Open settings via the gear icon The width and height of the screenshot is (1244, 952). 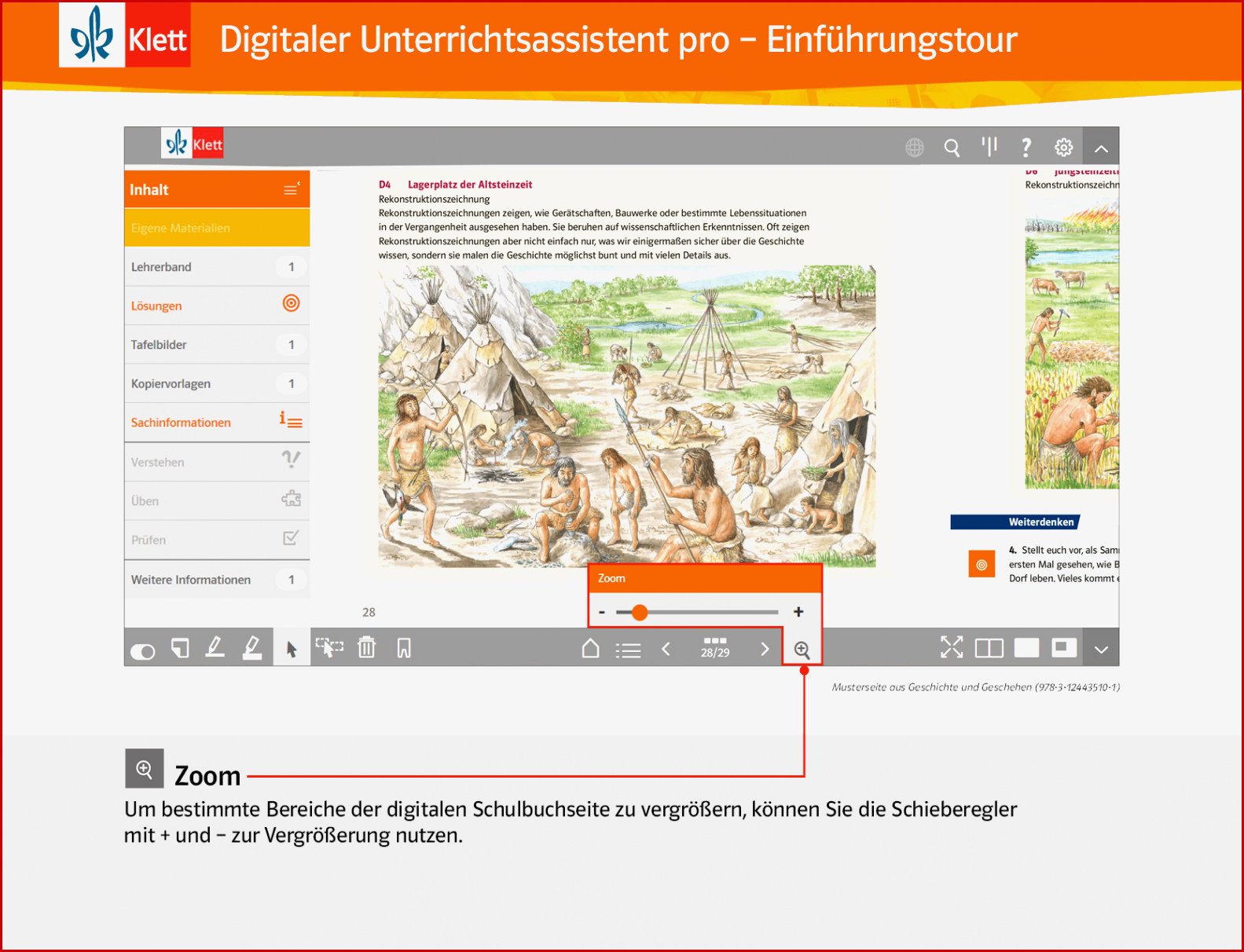click(x=1063, y=147)
